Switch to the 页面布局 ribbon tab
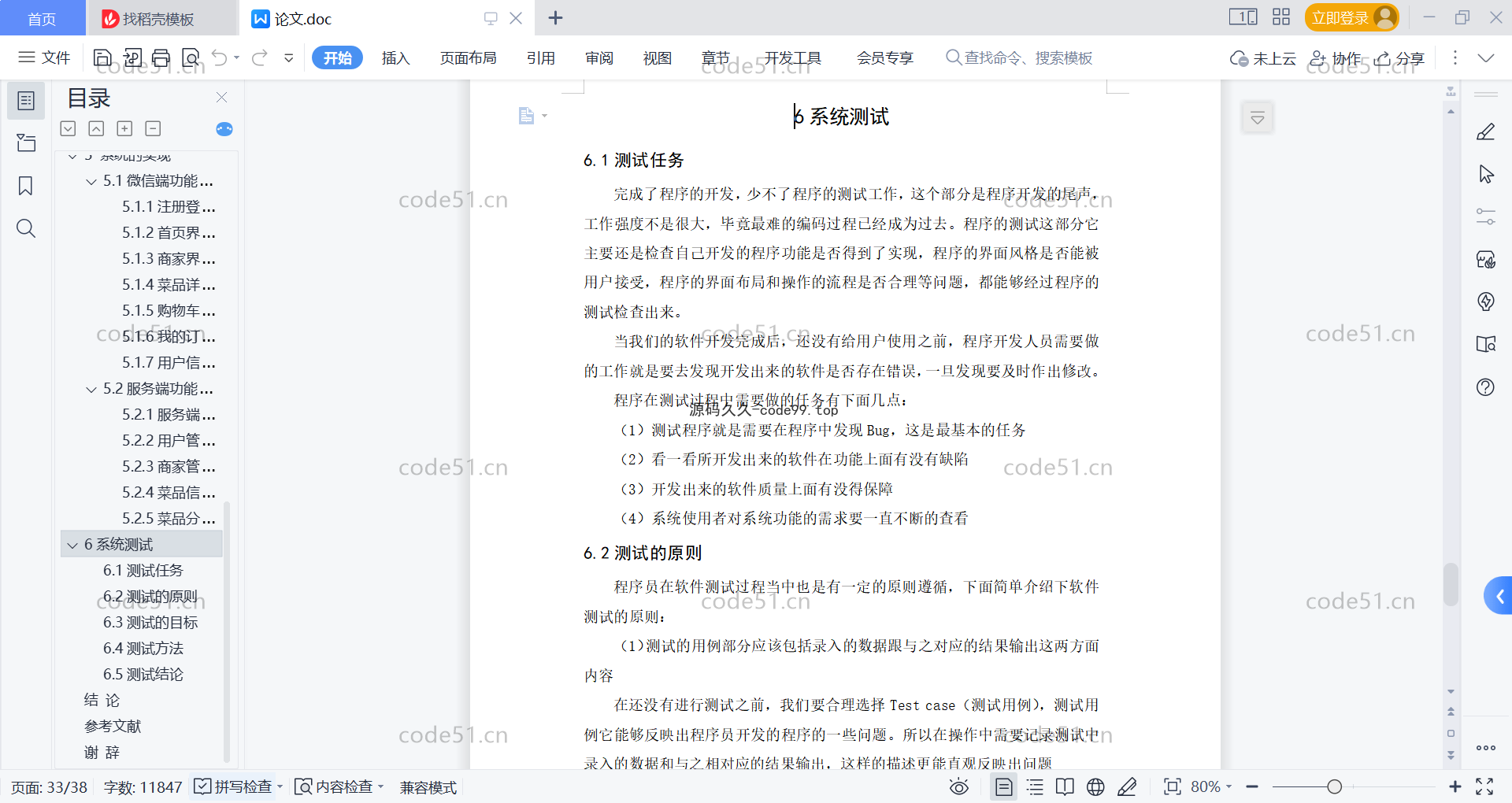1512x803 pixels. pyautogui.click(x=468, y=57)
